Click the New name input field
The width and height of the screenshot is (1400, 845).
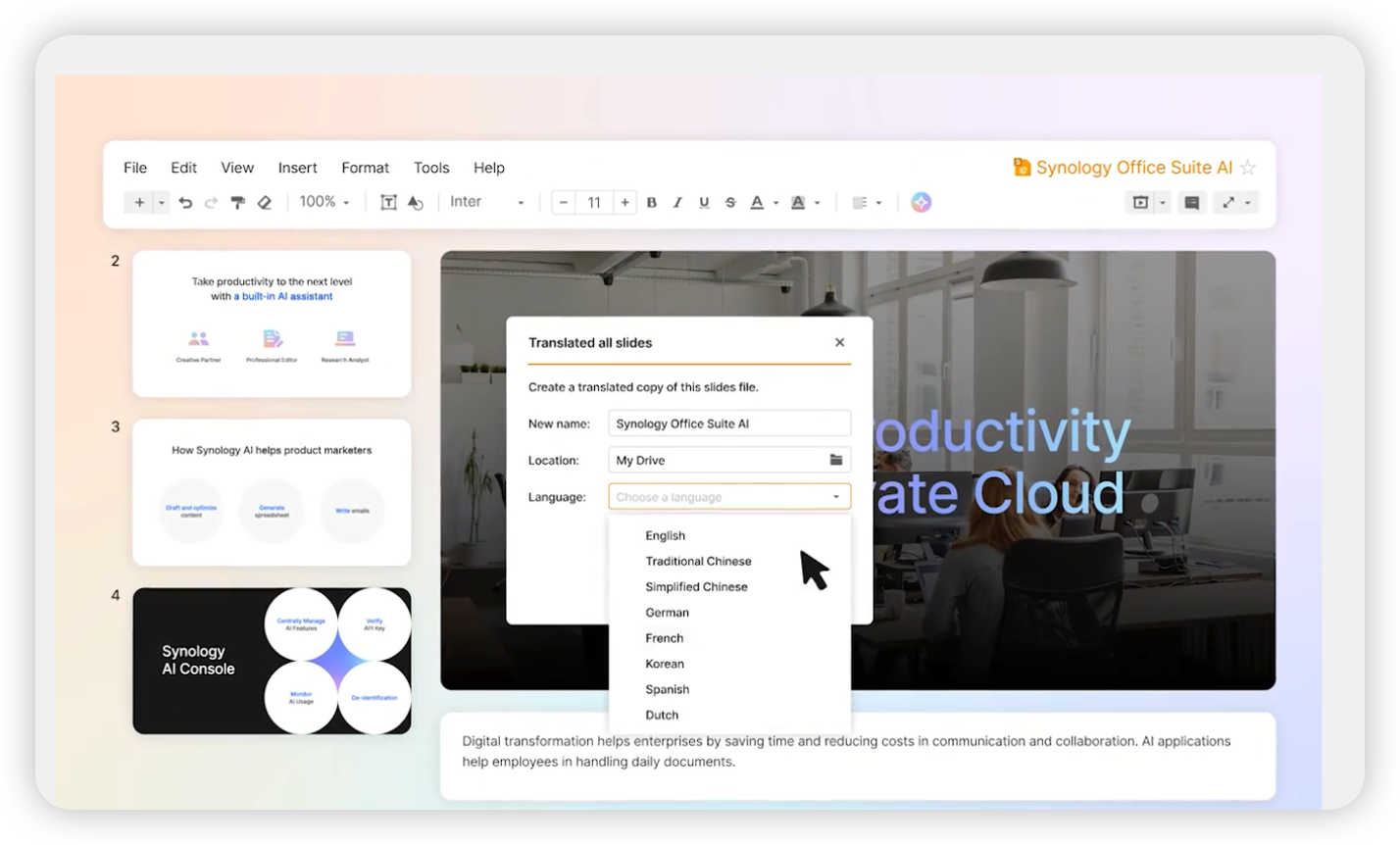click(x=729, y=423)
